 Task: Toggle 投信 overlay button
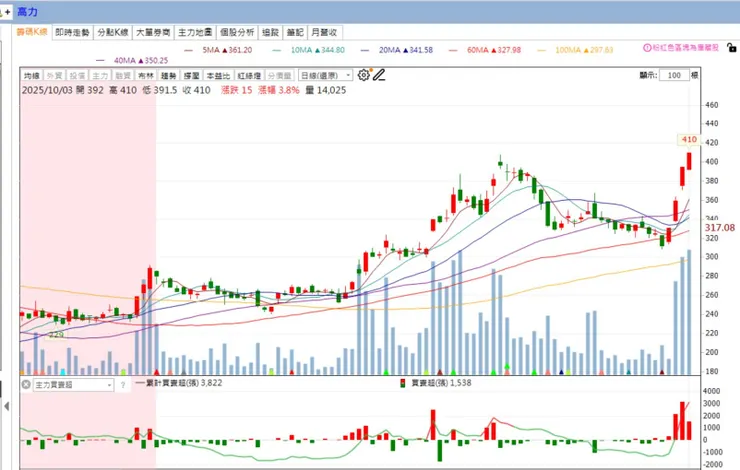click(77, 76)
